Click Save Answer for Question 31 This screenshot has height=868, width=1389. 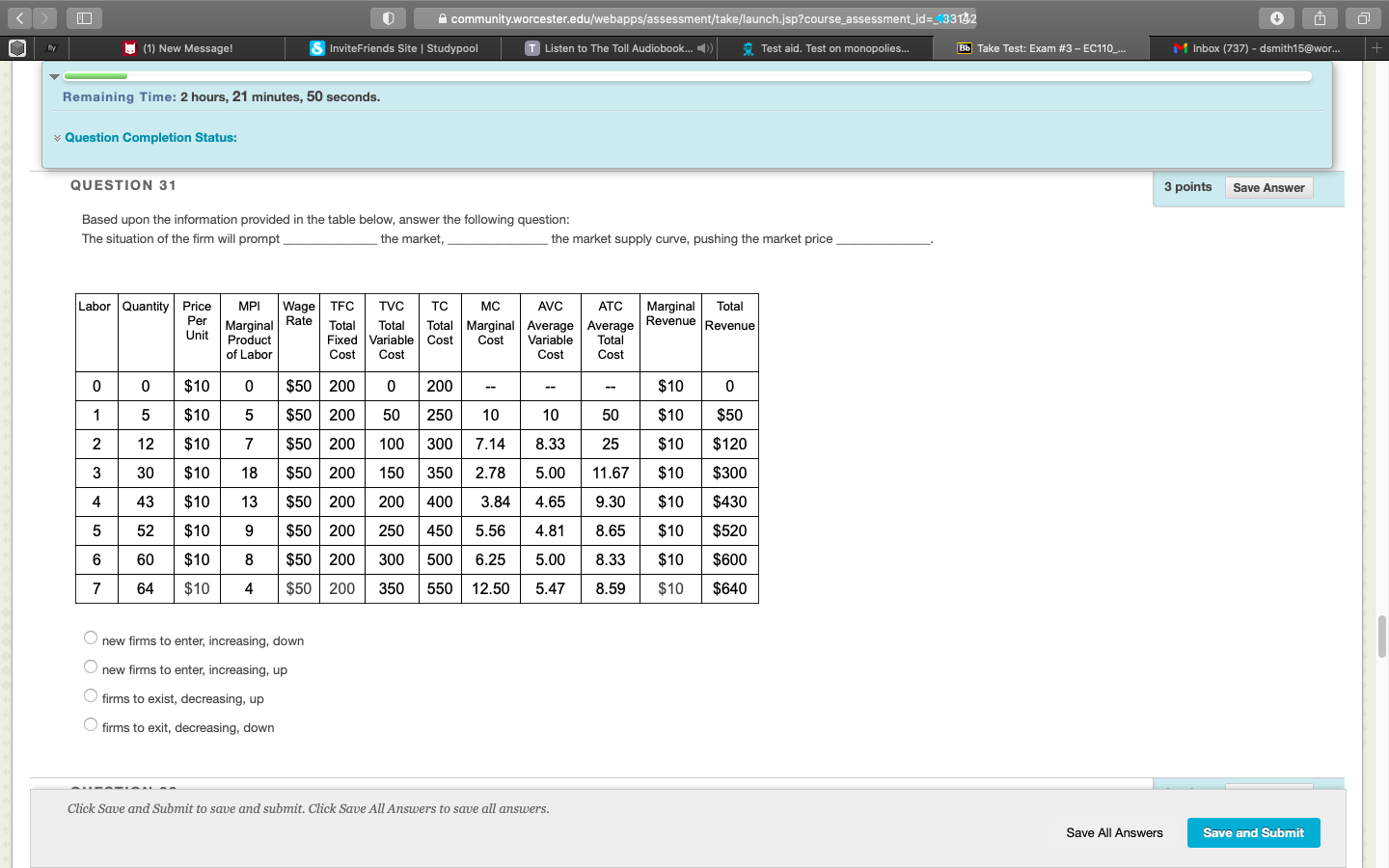click(1267, 188)
